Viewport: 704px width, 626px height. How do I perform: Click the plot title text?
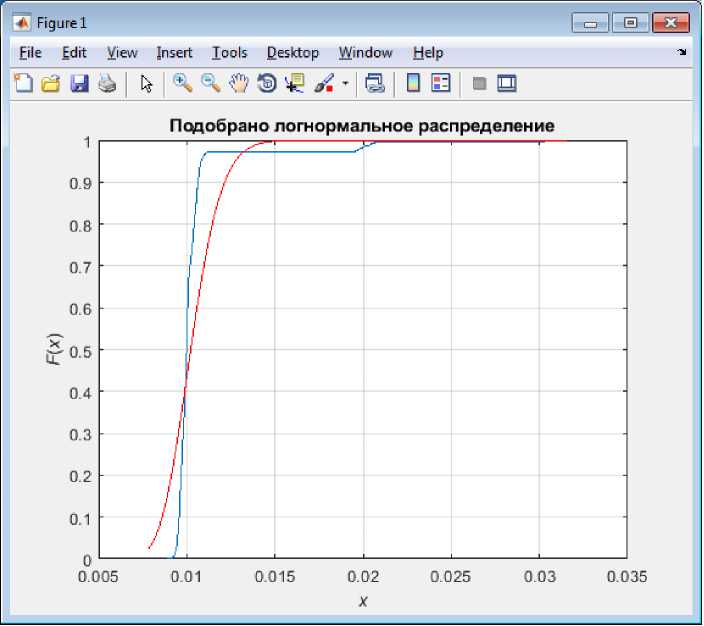[361, 126]
